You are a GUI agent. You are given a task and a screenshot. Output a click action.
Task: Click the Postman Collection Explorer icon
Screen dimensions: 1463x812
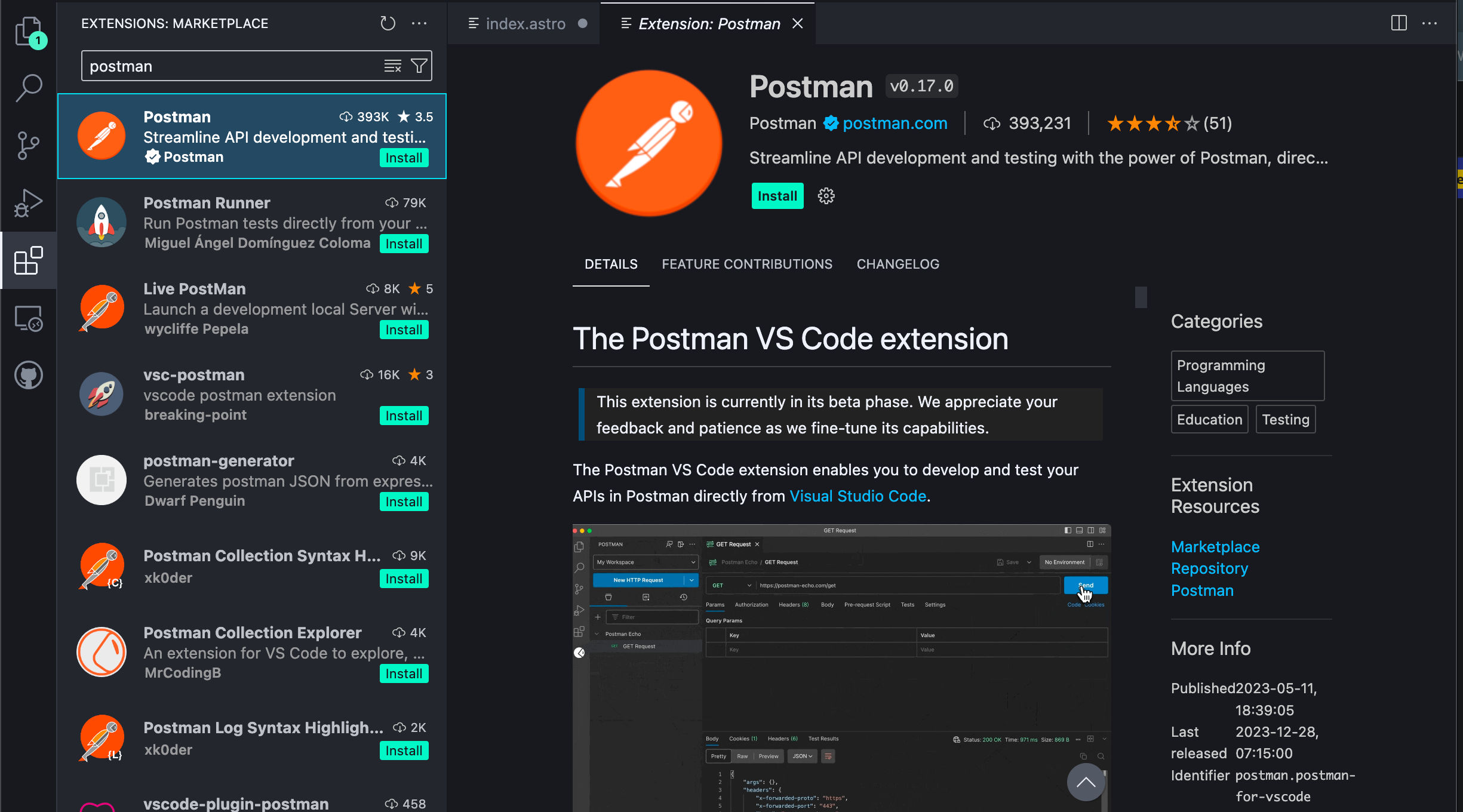pos(101,652)
